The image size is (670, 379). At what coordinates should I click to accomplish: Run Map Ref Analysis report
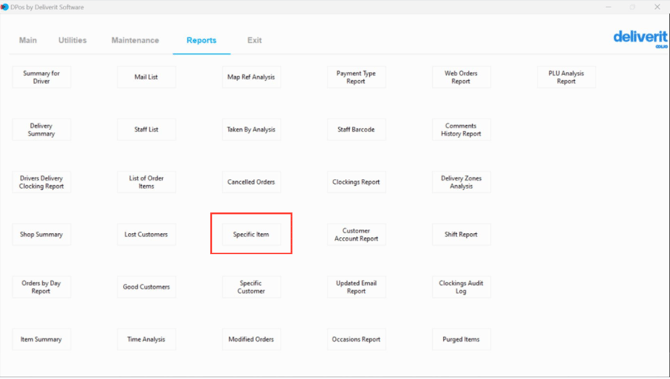[251, 77]
